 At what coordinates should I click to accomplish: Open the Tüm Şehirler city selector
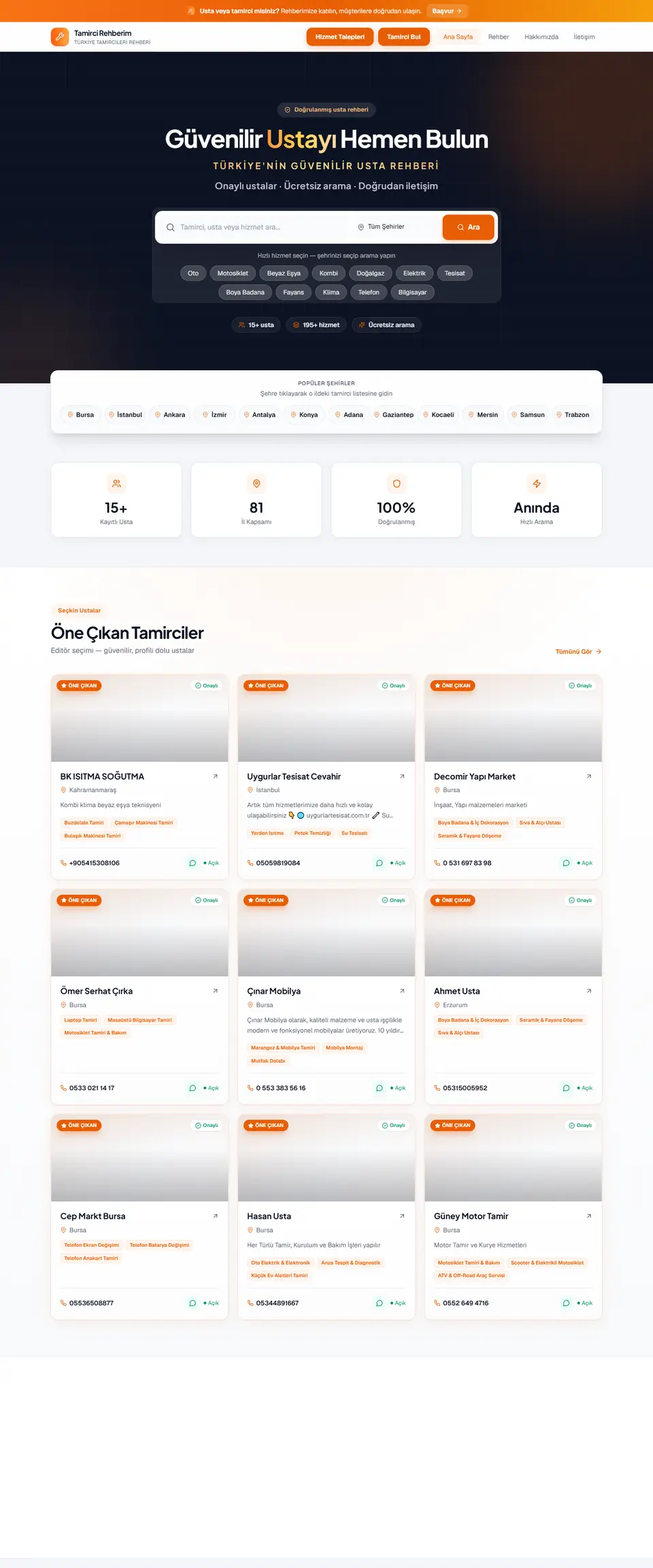coord(395,227)
